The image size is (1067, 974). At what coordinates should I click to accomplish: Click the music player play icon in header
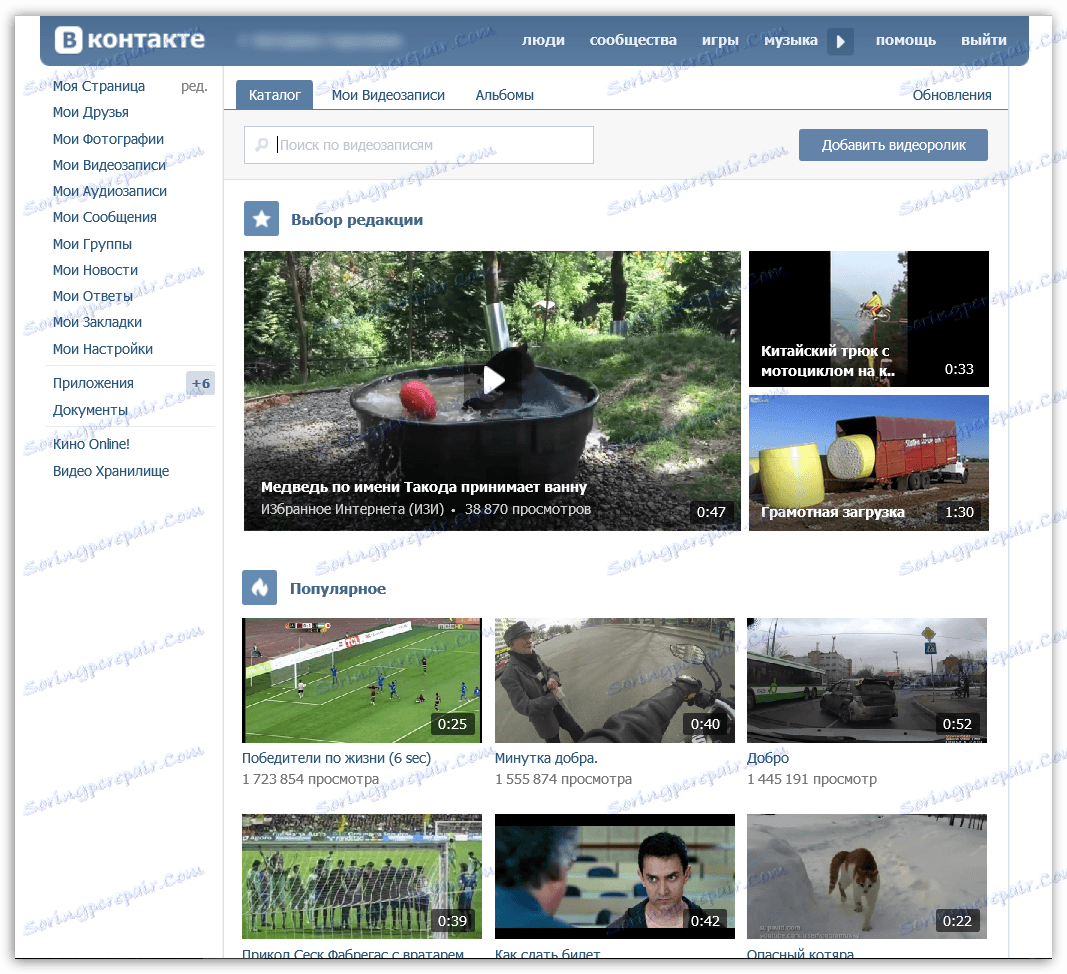pyautogui.click(x=840, y=42)
